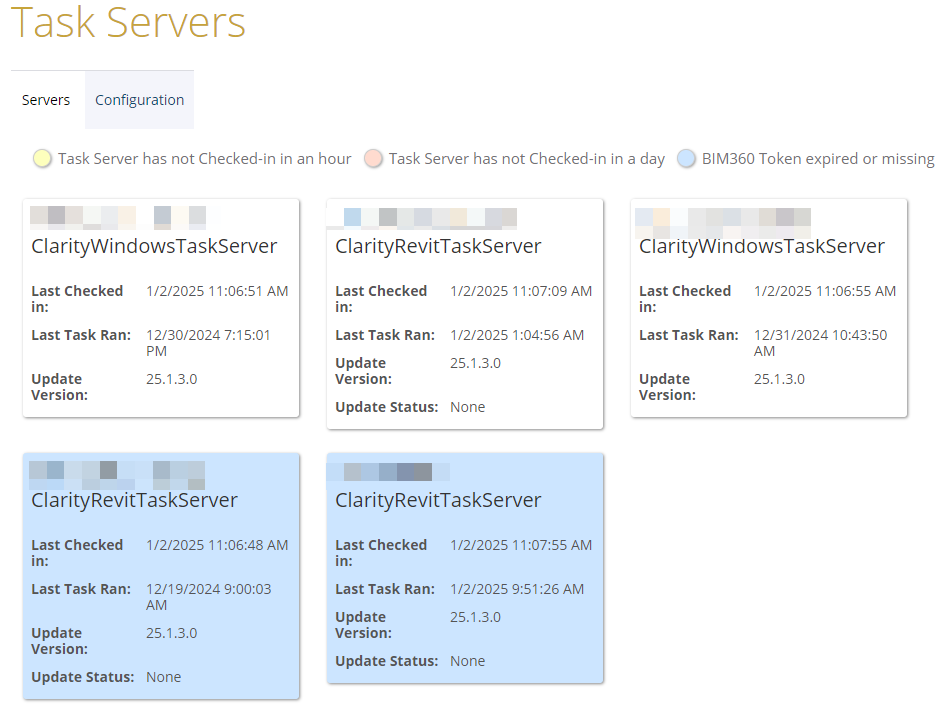Open ClarityWindowsTaskServer checked in at 11:06:51 AM

click(154, 246)
